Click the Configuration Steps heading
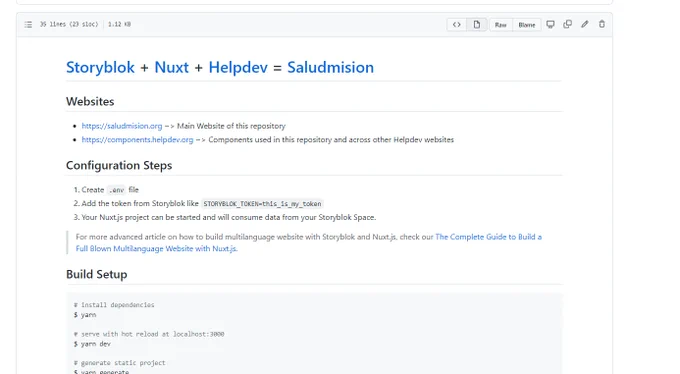 (119, 165)
